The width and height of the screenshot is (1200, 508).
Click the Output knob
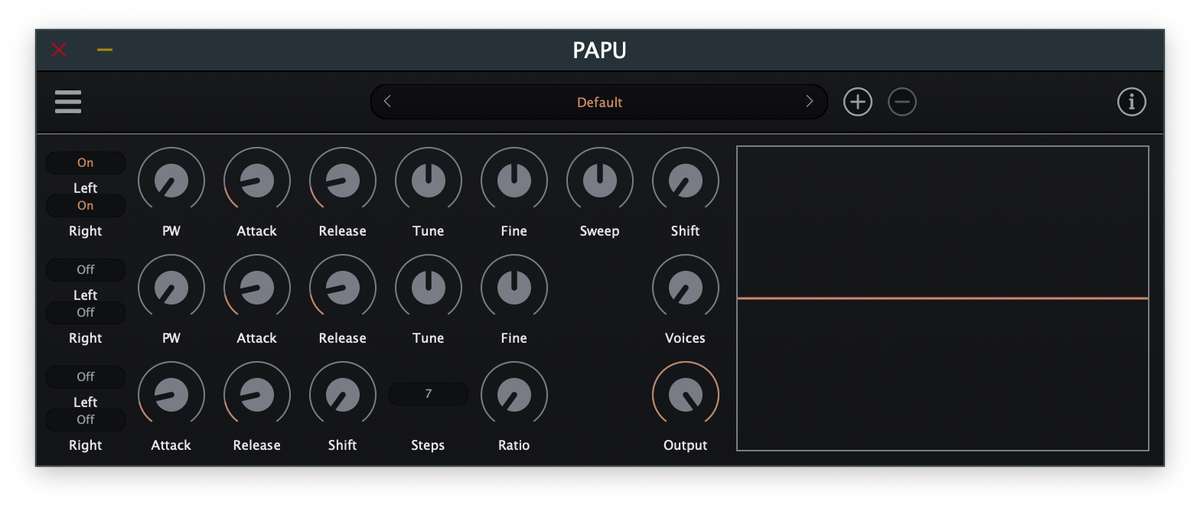685,395
